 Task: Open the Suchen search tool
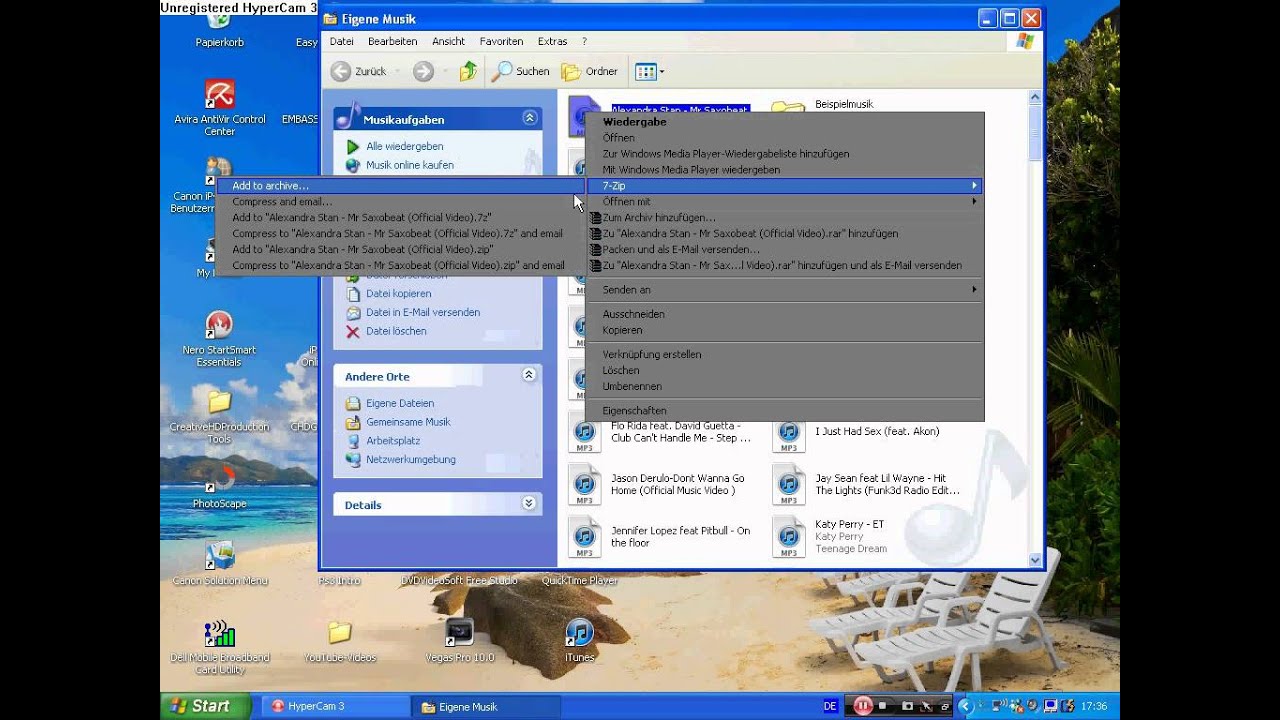tap(521, 71)
